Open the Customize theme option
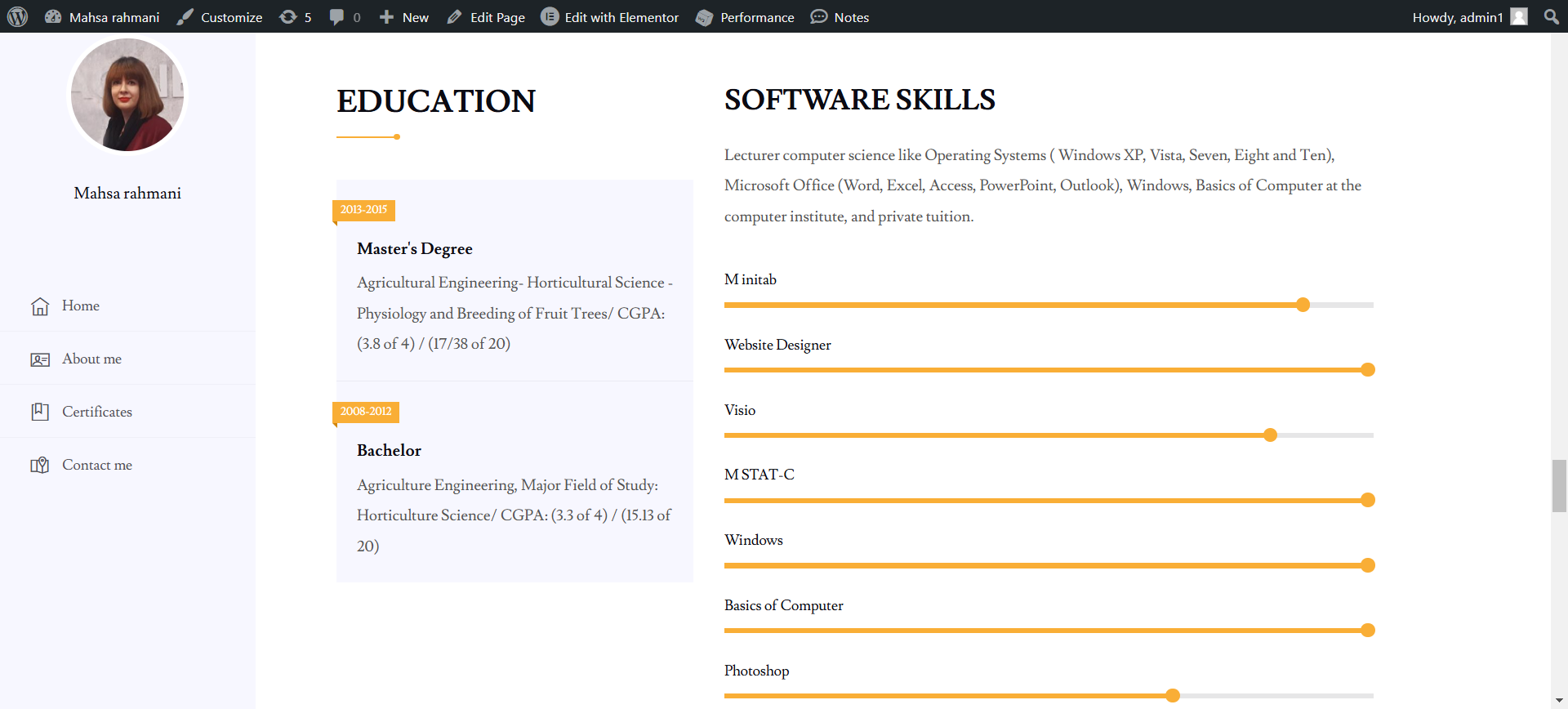 pos(220,17)
